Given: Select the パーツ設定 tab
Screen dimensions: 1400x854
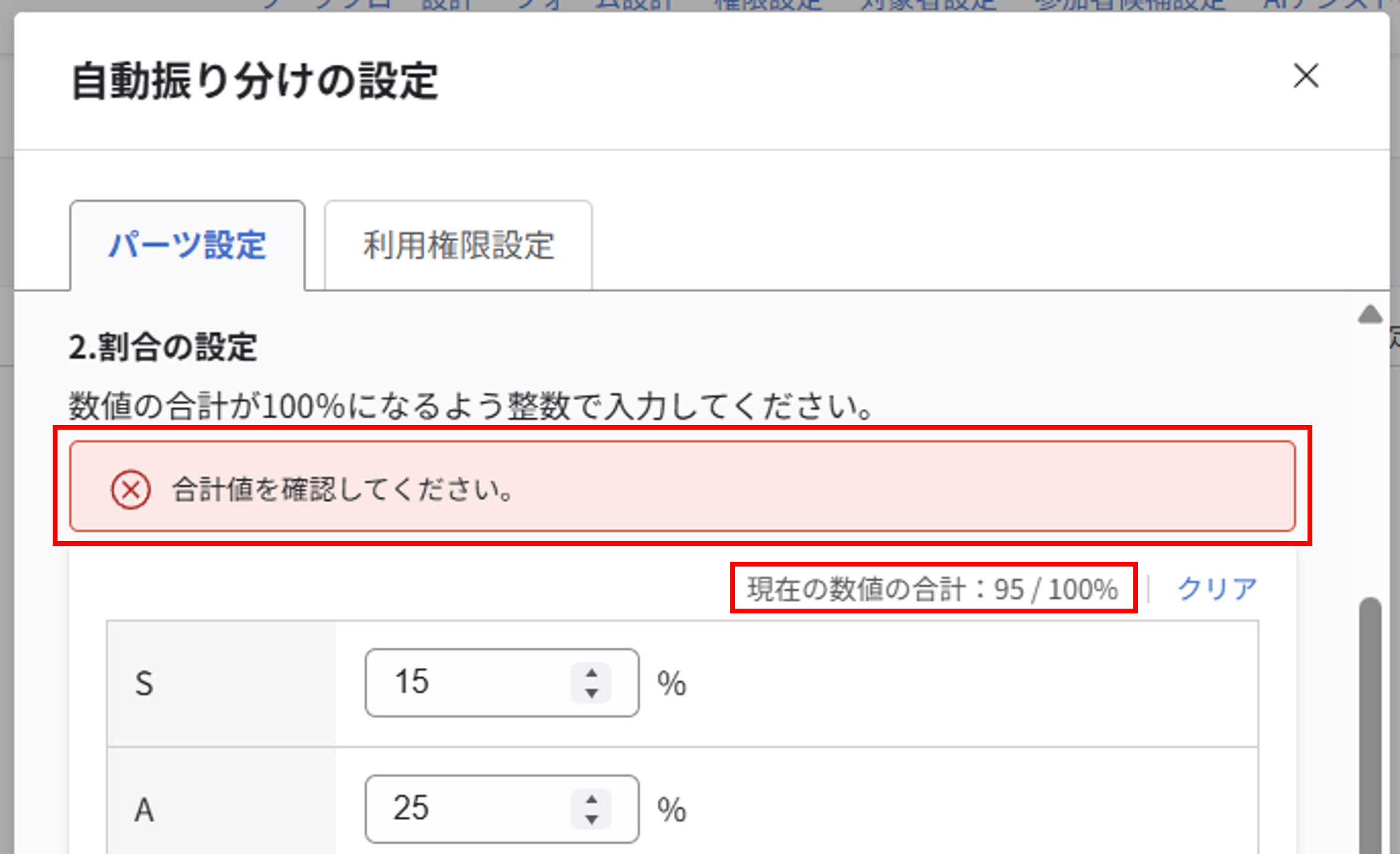Looking at the screenshot, I should tap(187, 245).
